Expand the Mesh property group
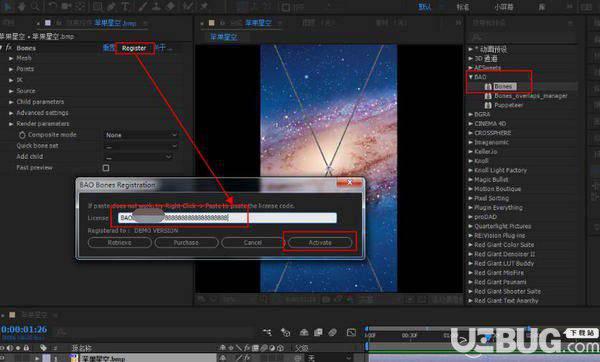Image resolution: width=600 pixels, height=362 pixels. [x=11, y=58]
